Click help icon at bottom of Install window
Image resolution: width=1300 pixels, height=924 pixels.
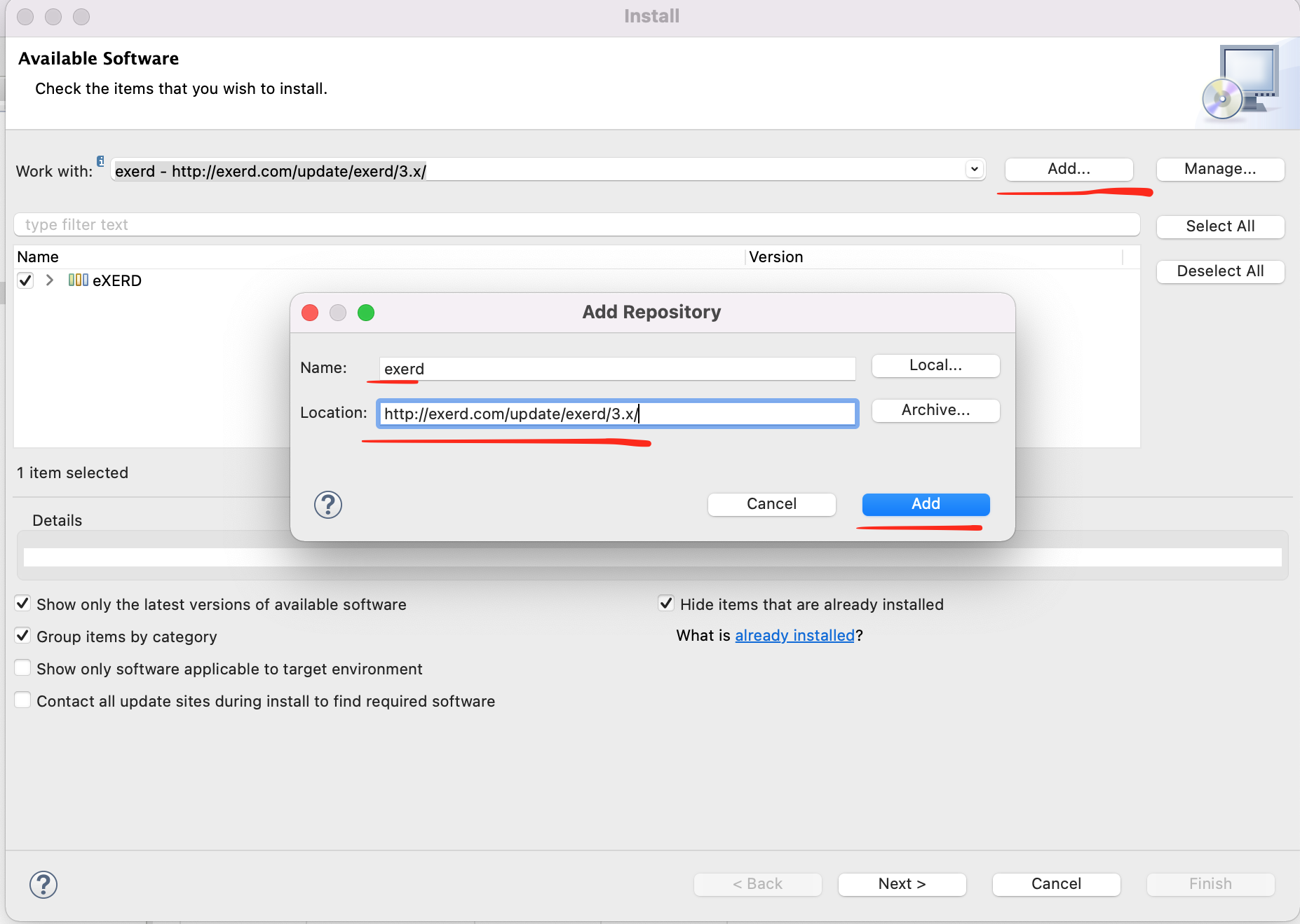click(43, 885)
